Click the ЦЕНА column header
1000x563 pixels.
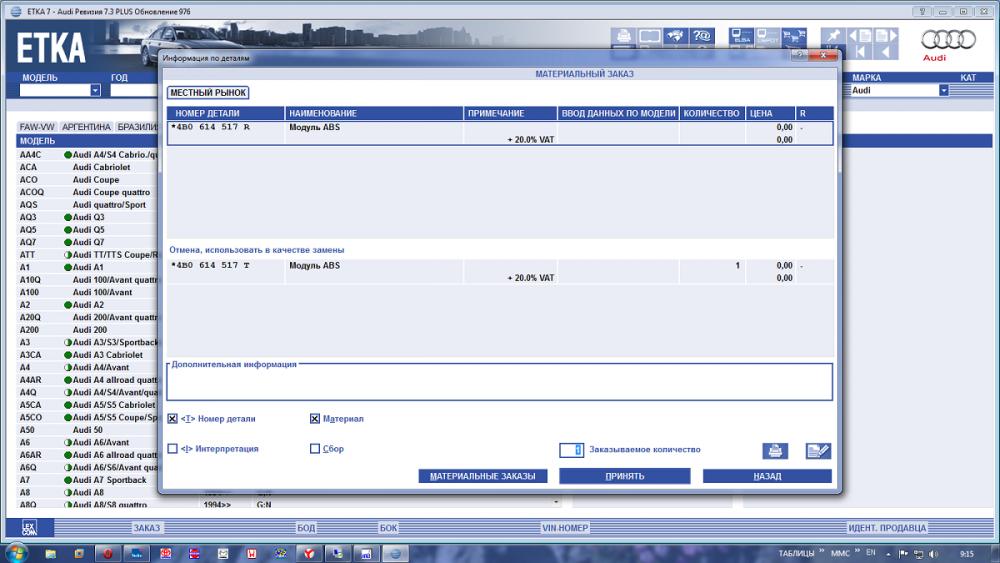[x=770, y=113]
